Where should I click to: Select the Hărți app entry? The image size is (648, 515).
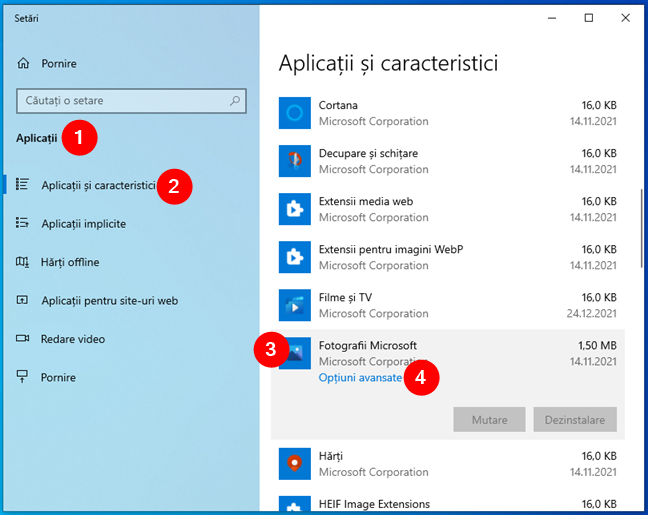pyautogui.click(x=448, y=464)
